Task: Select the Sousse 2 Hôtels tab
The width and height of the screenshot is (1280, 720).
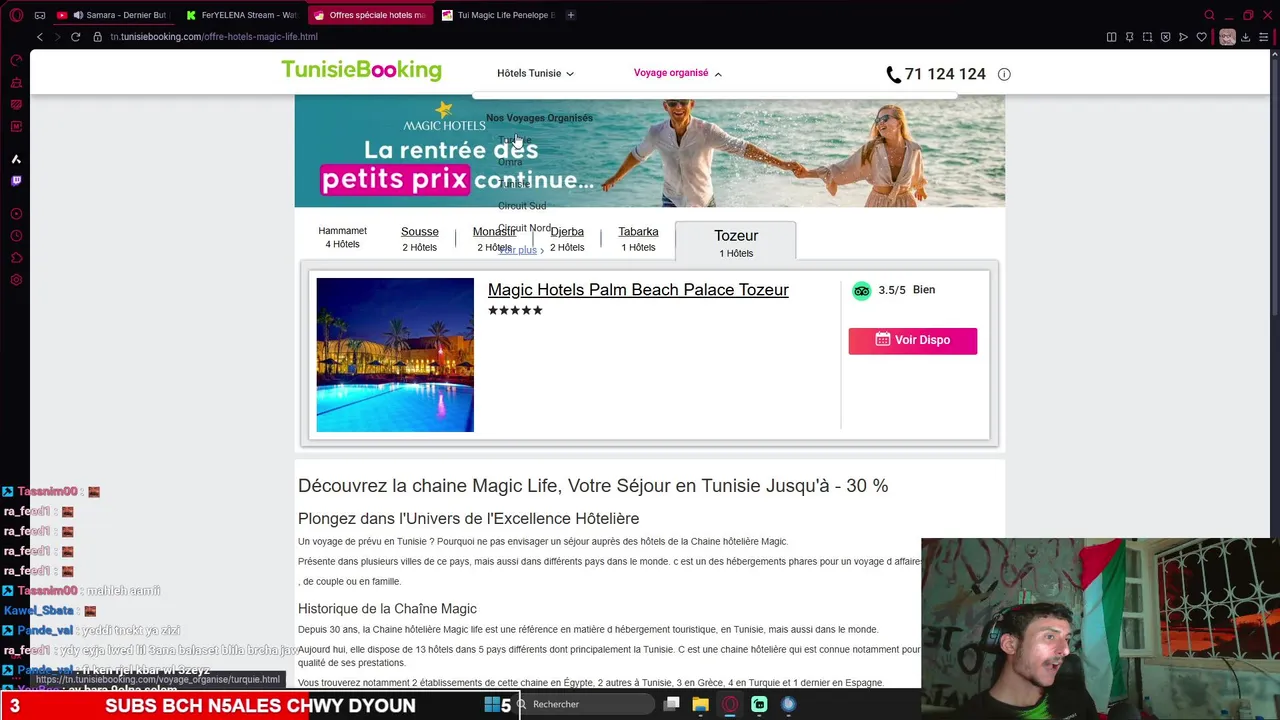Action: (420, 239)
